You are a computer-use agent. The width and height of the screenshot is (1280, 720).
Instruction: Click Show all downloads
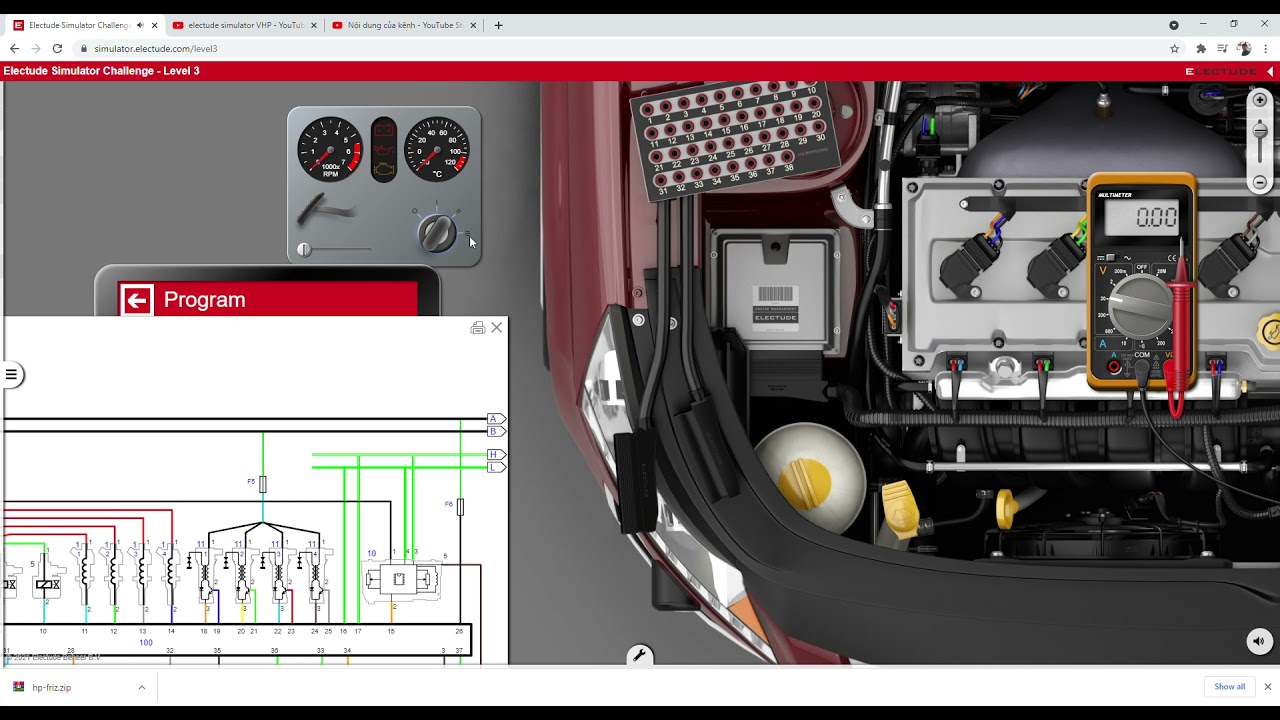click(x=1230, y=687)
